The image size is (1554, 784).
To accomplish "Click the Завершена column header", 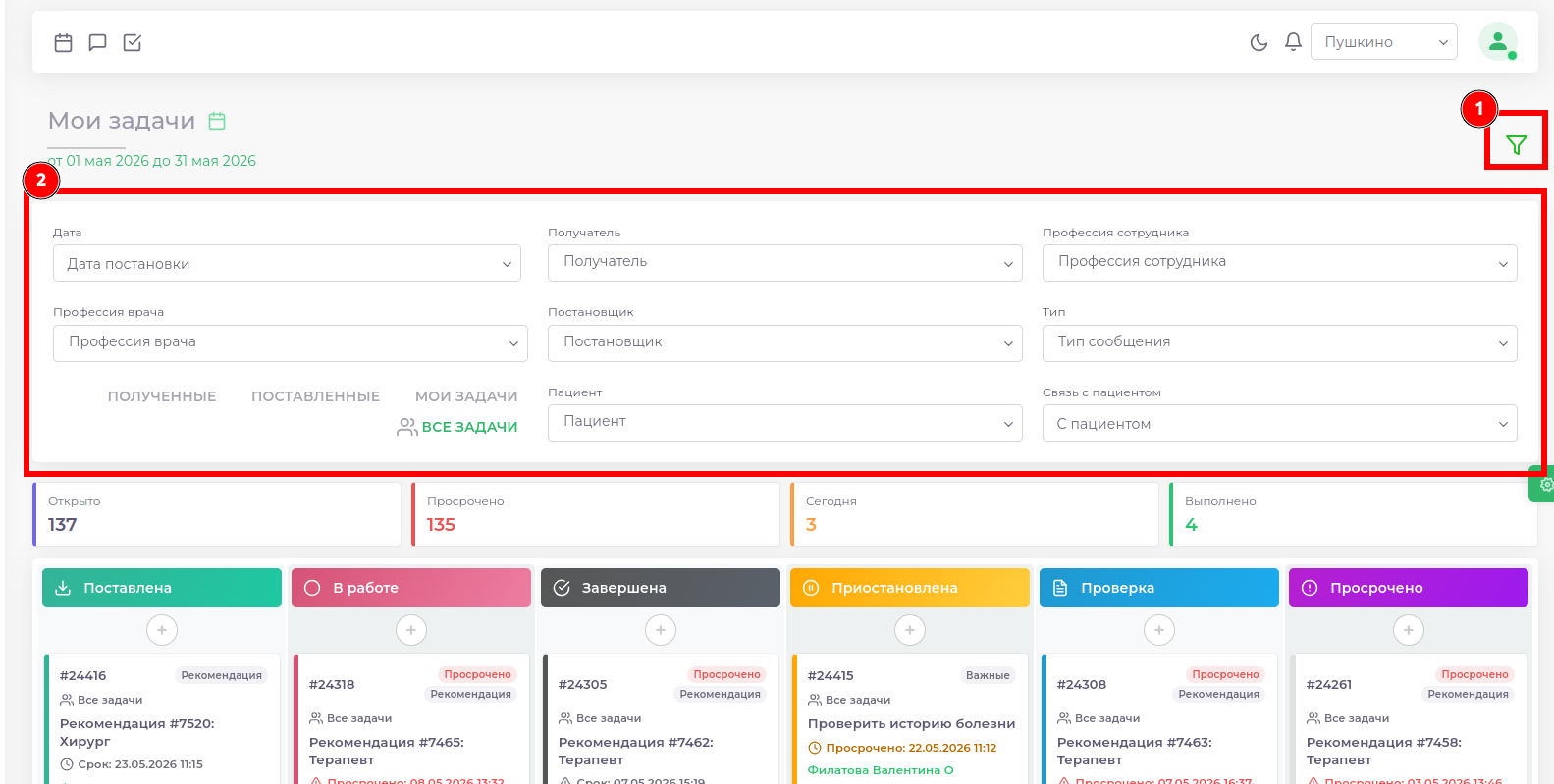I will 661,588.
